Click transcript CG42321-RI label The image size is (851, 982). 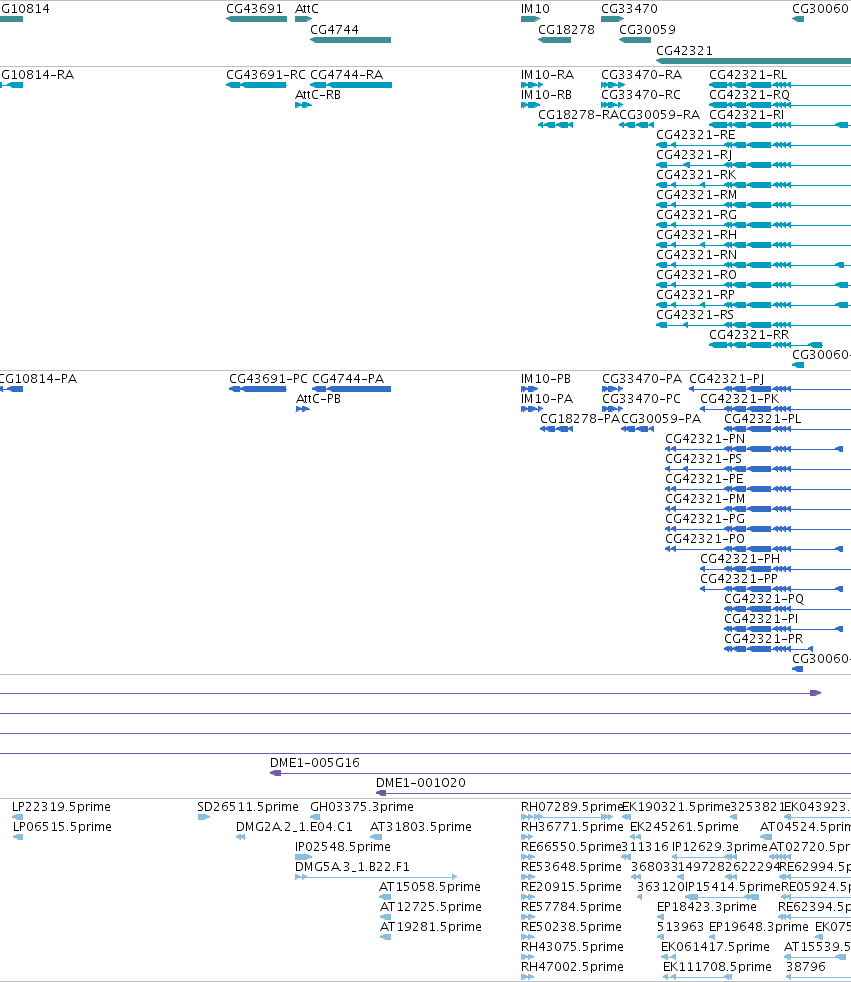point(746,115)
